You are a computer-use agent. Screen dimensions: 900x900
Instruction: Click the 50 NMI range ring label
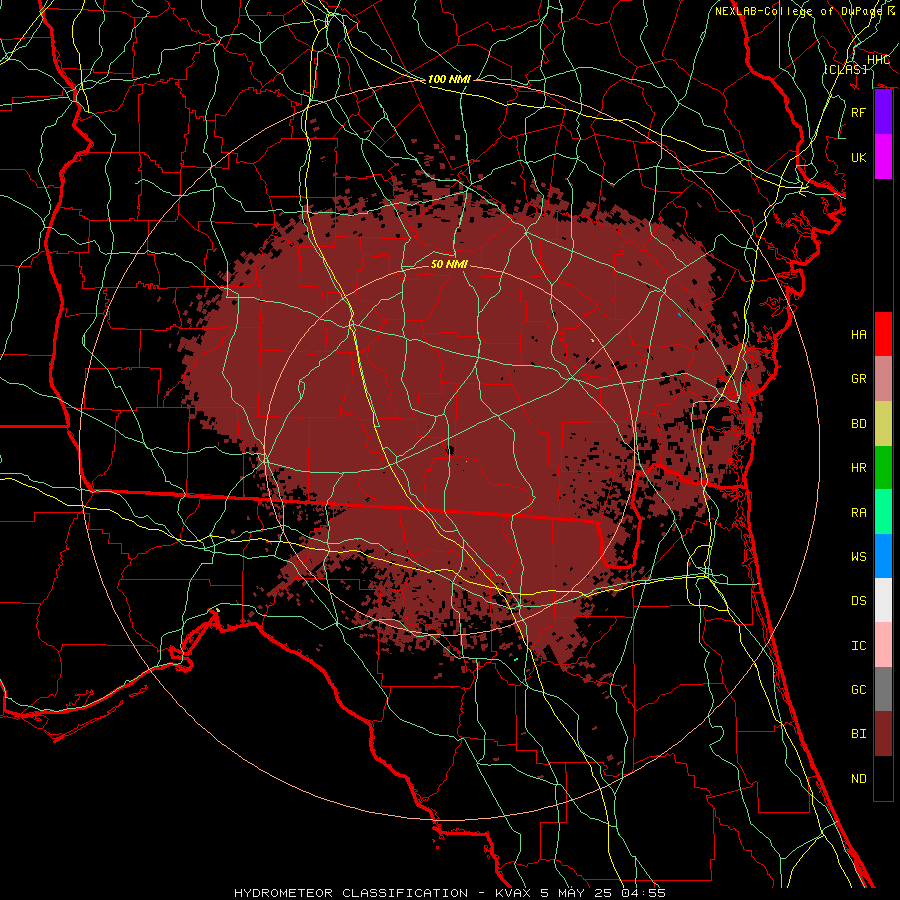[x=449, y=264]
